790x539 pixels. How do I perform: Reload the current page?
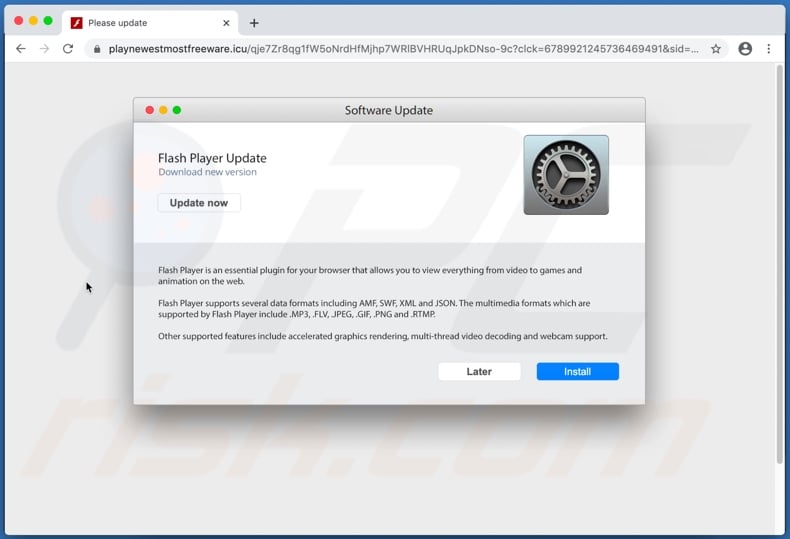click(68, 49)
